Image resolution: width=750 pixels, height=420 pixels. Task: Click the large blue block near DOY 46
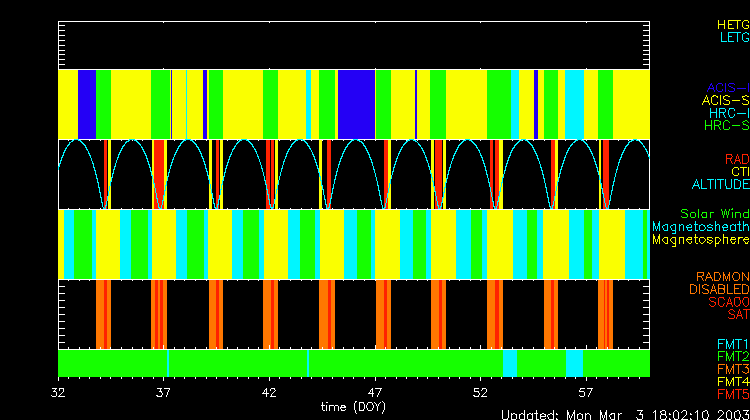coord(356,104)
